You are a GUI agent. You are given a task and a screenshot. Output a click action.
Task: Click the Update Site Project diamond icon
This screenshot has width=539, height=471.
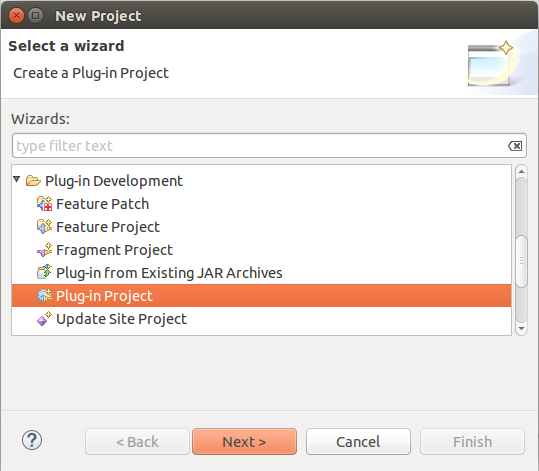click(44, 319)
